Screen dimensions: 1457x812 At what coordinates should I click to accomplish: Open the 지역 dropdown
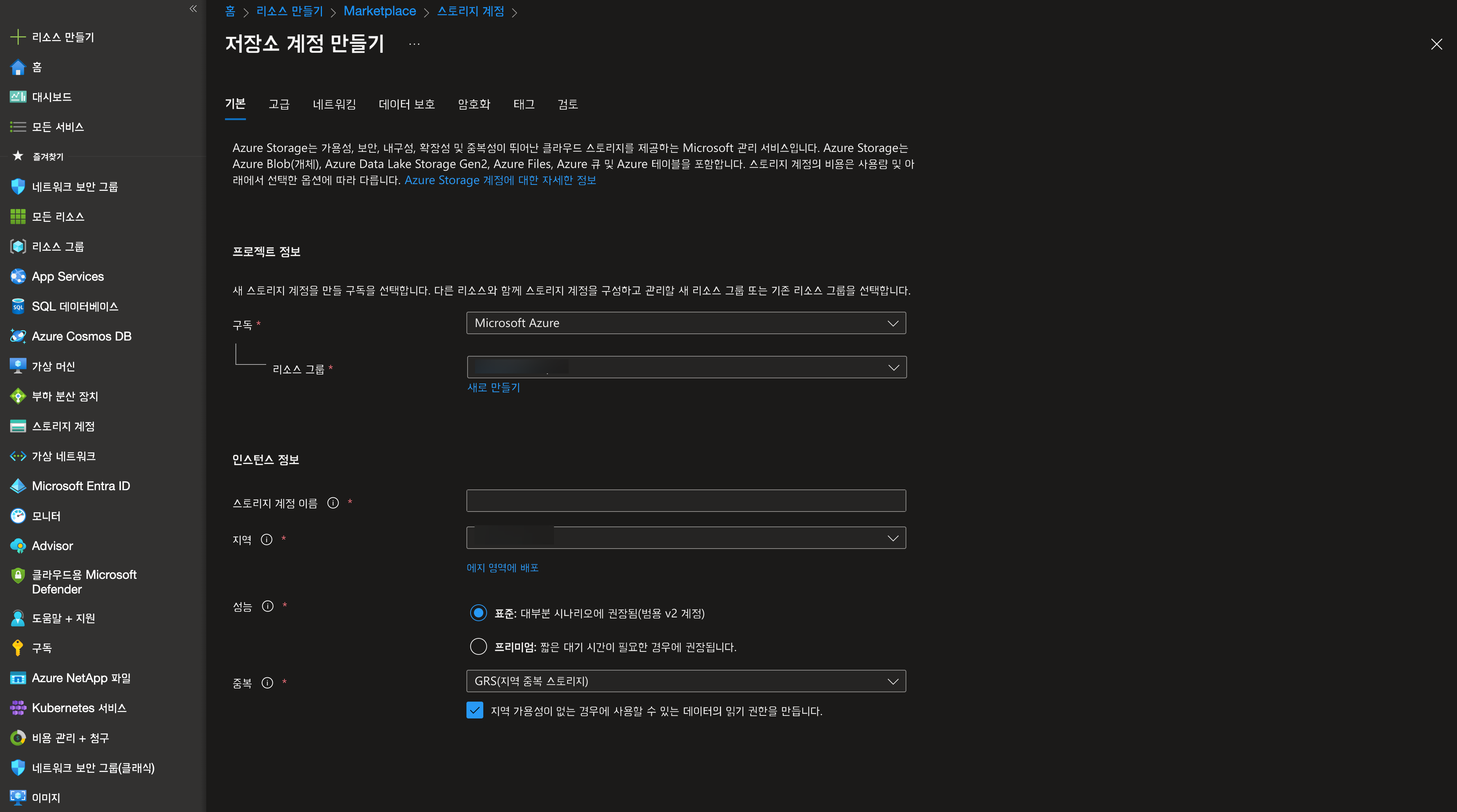coord(686,538)
